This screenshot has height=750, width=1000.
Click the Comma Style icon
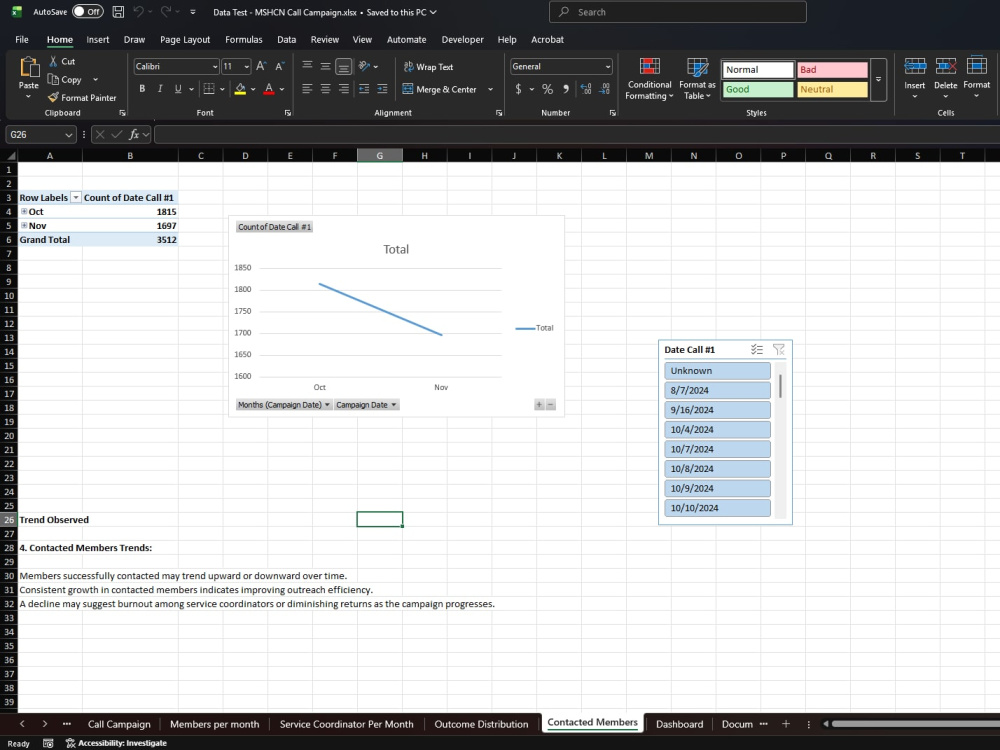566,89
